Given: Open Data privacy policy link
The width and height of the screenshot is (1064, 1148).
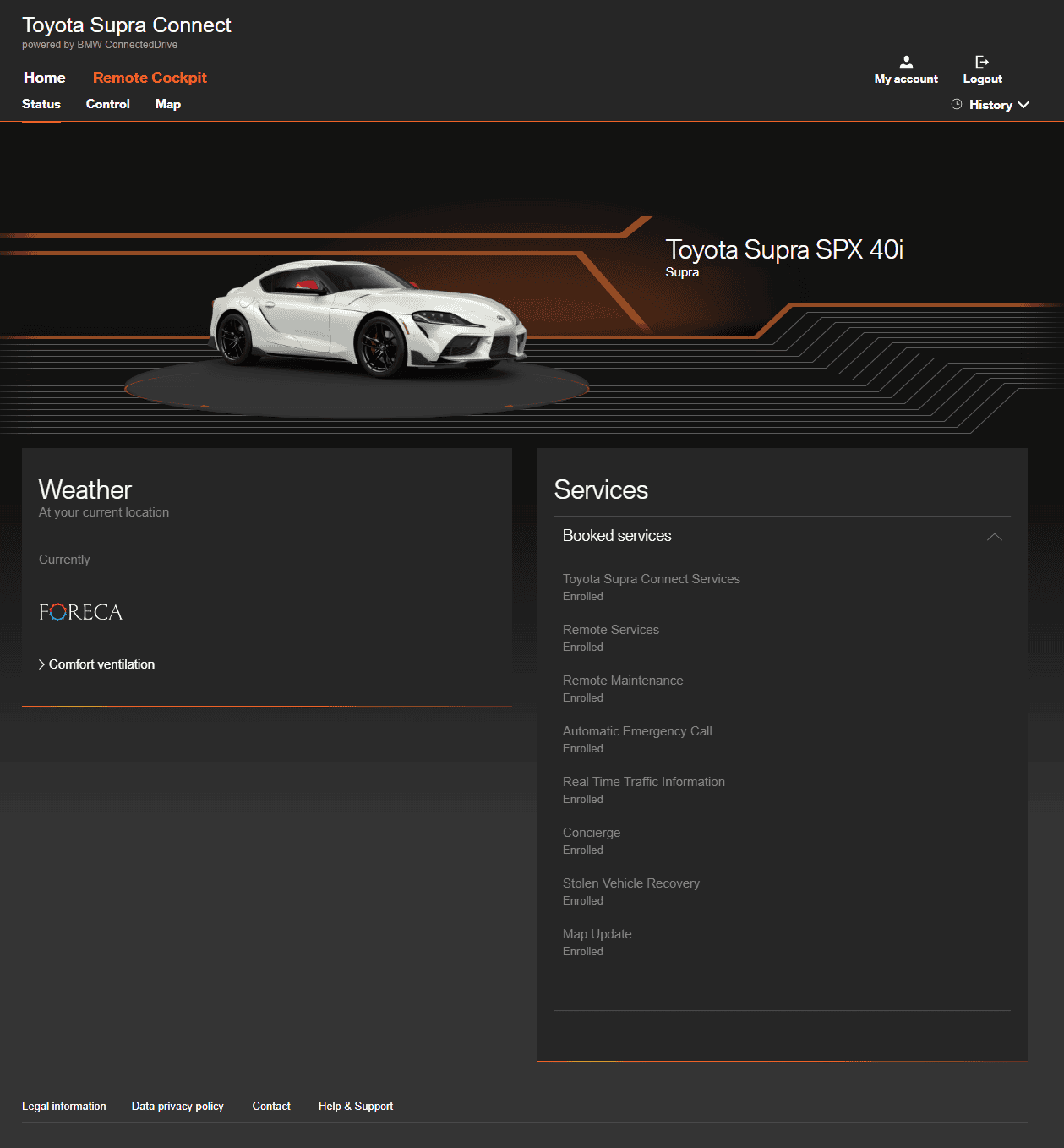Looking at the screenshot, I should 177,1106.
